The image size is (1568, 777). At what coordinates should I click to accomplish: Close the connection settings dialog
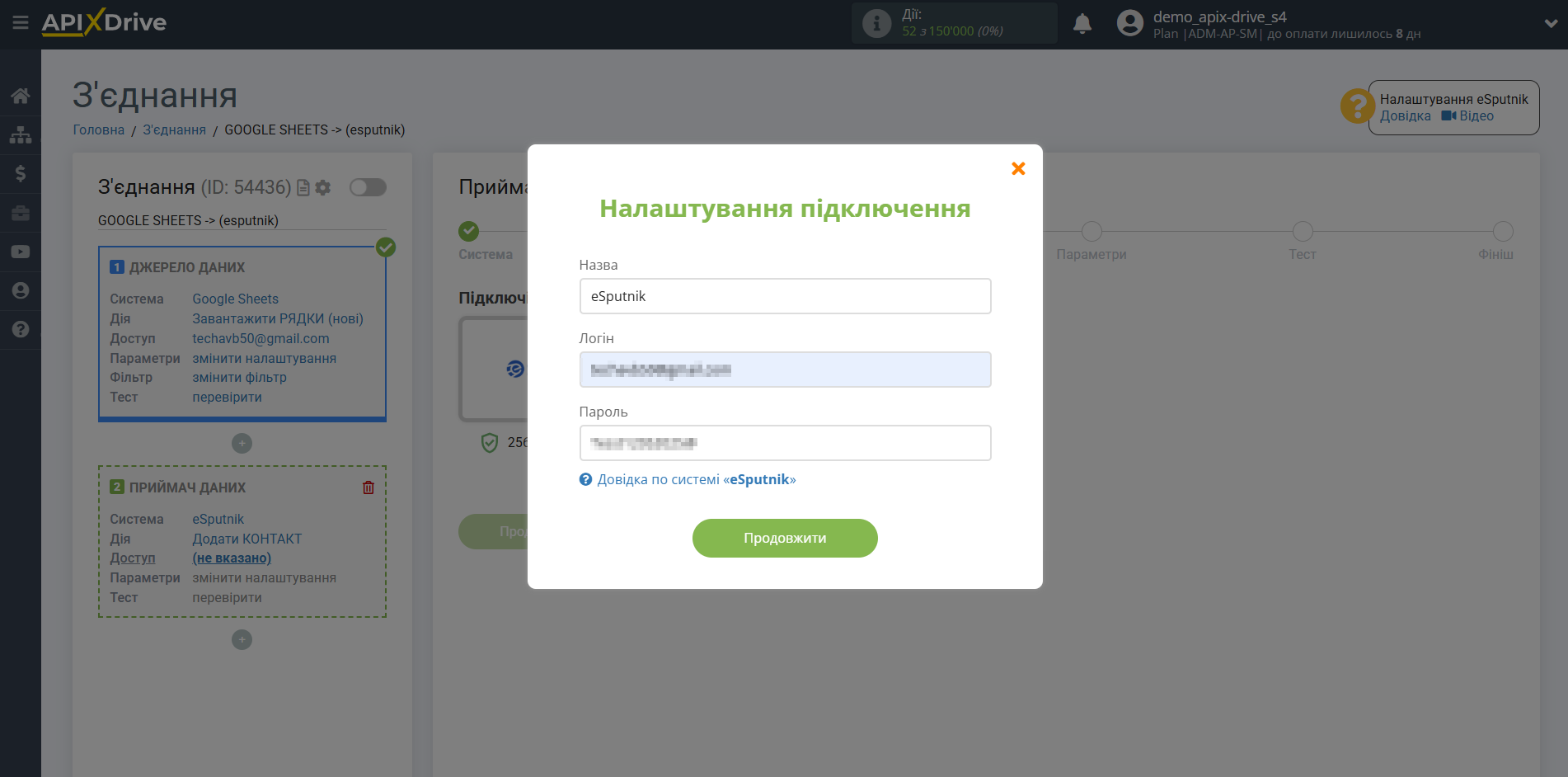(1018, 168)
